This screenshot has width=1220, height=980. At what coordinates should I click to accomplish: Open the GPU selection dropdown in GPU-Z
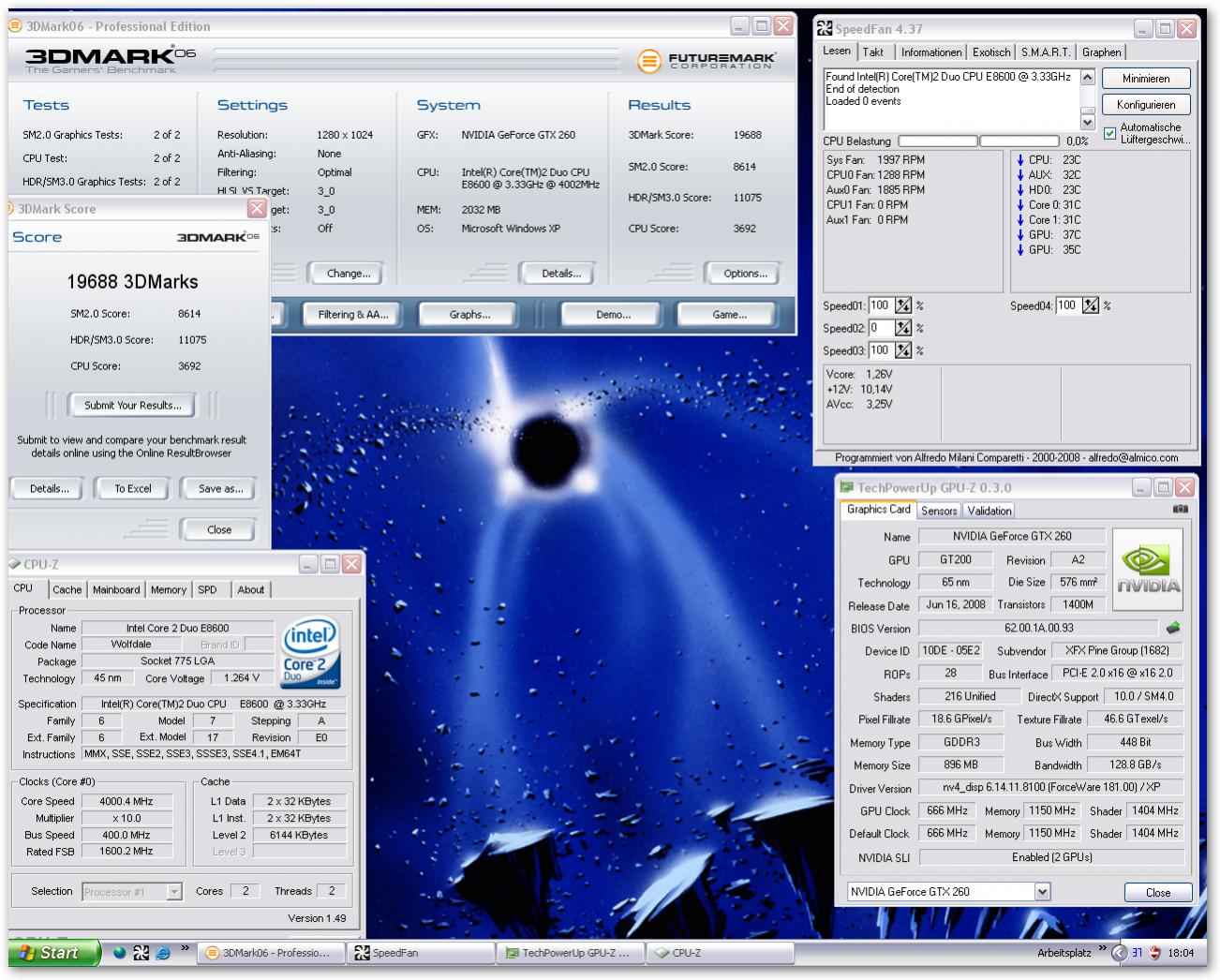(x=1042, y=892)
